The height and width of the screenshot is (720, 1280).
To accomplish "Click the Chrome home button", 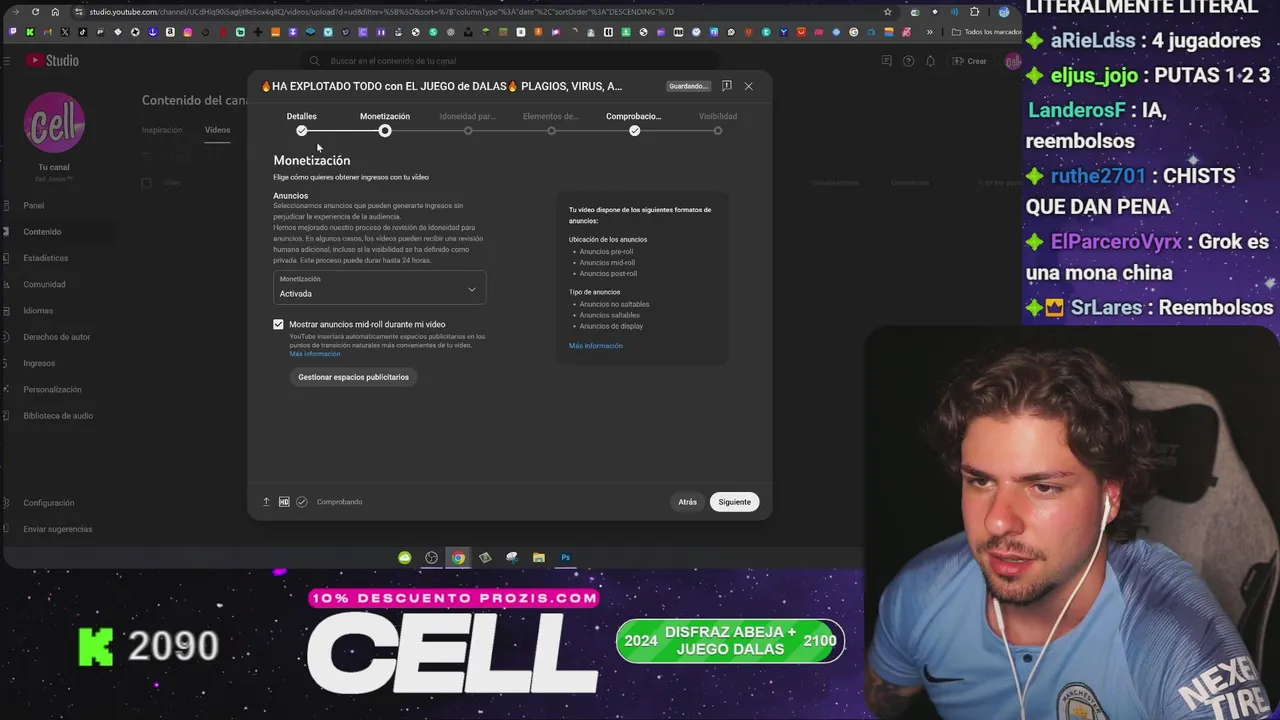I will tap(55, 12).
